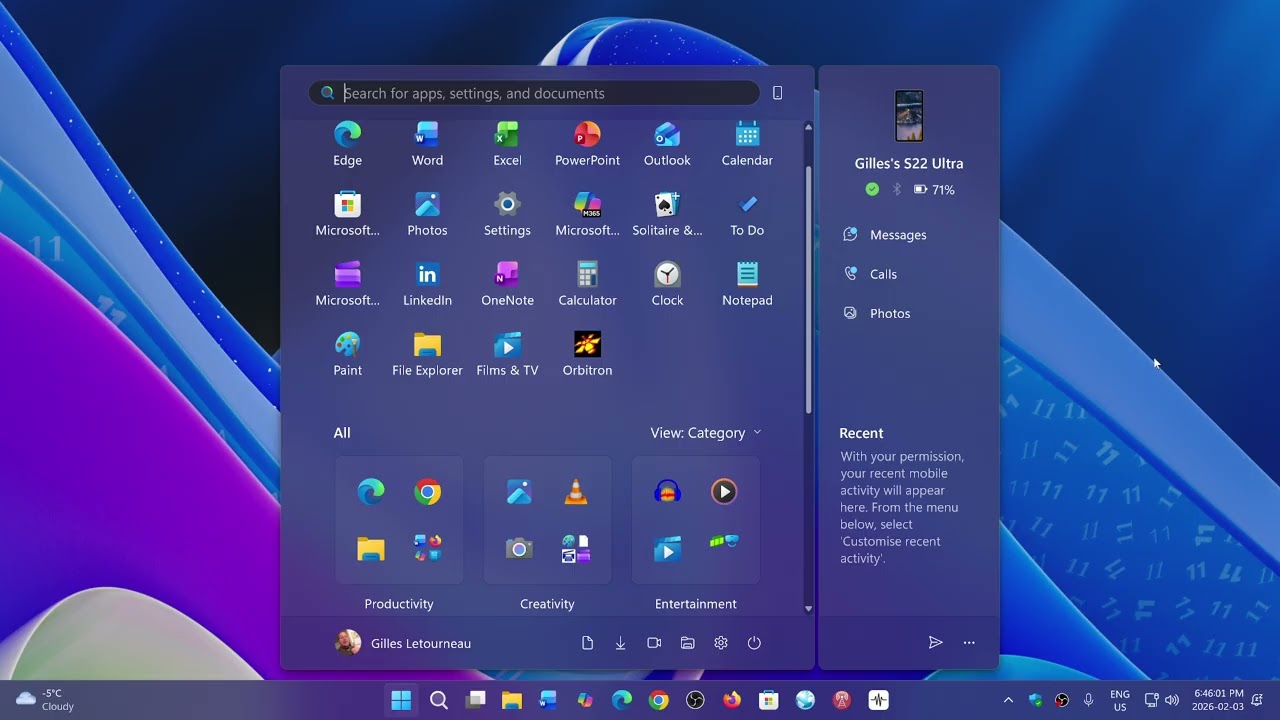Open the Clock app
Image resolution: width=1280 pixels, height=720 pixels.
[x=667, y=285]
